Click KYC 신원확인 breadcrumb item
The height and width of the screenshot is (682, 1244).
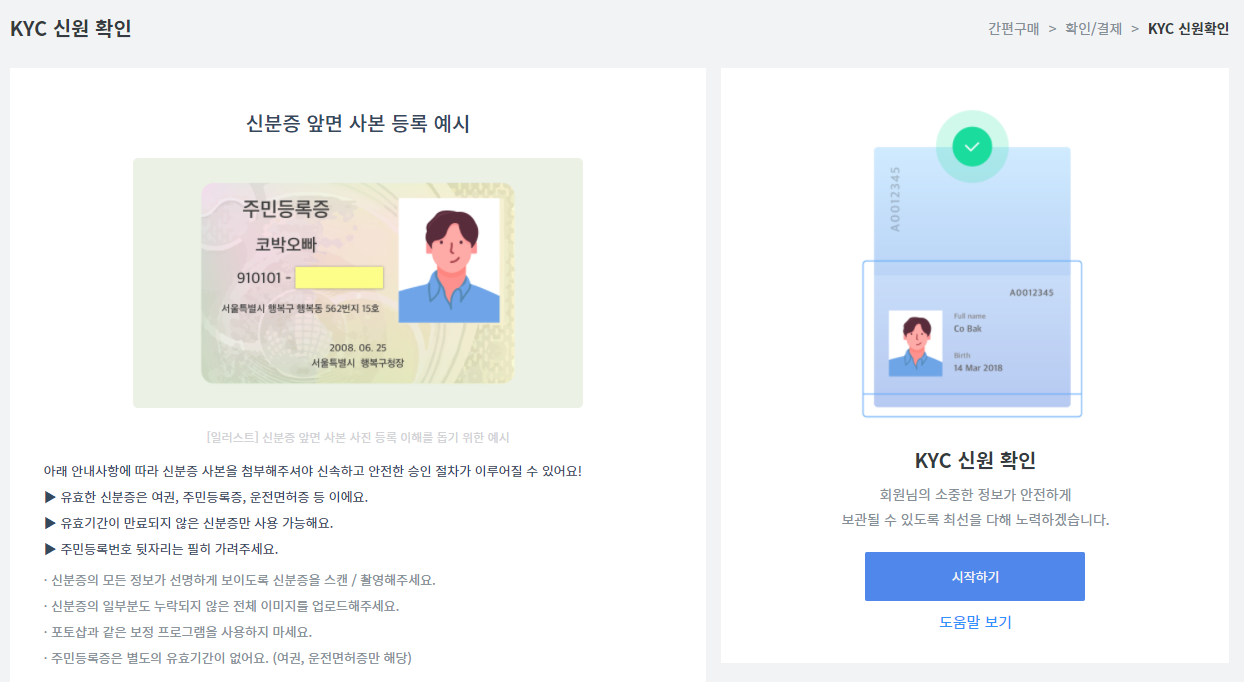pyautogui.click(x=1188, y=28)
